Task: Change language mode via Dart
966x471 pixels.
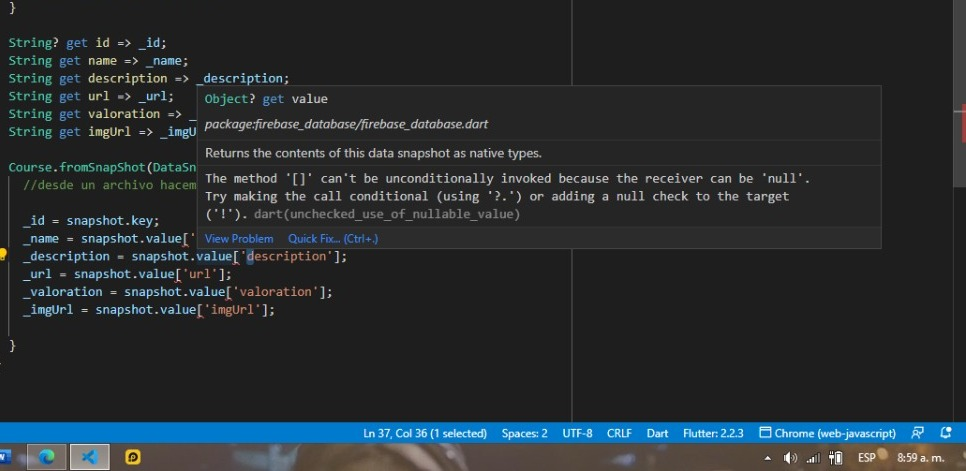Action: pyautogui.click(x=657, y=433)
